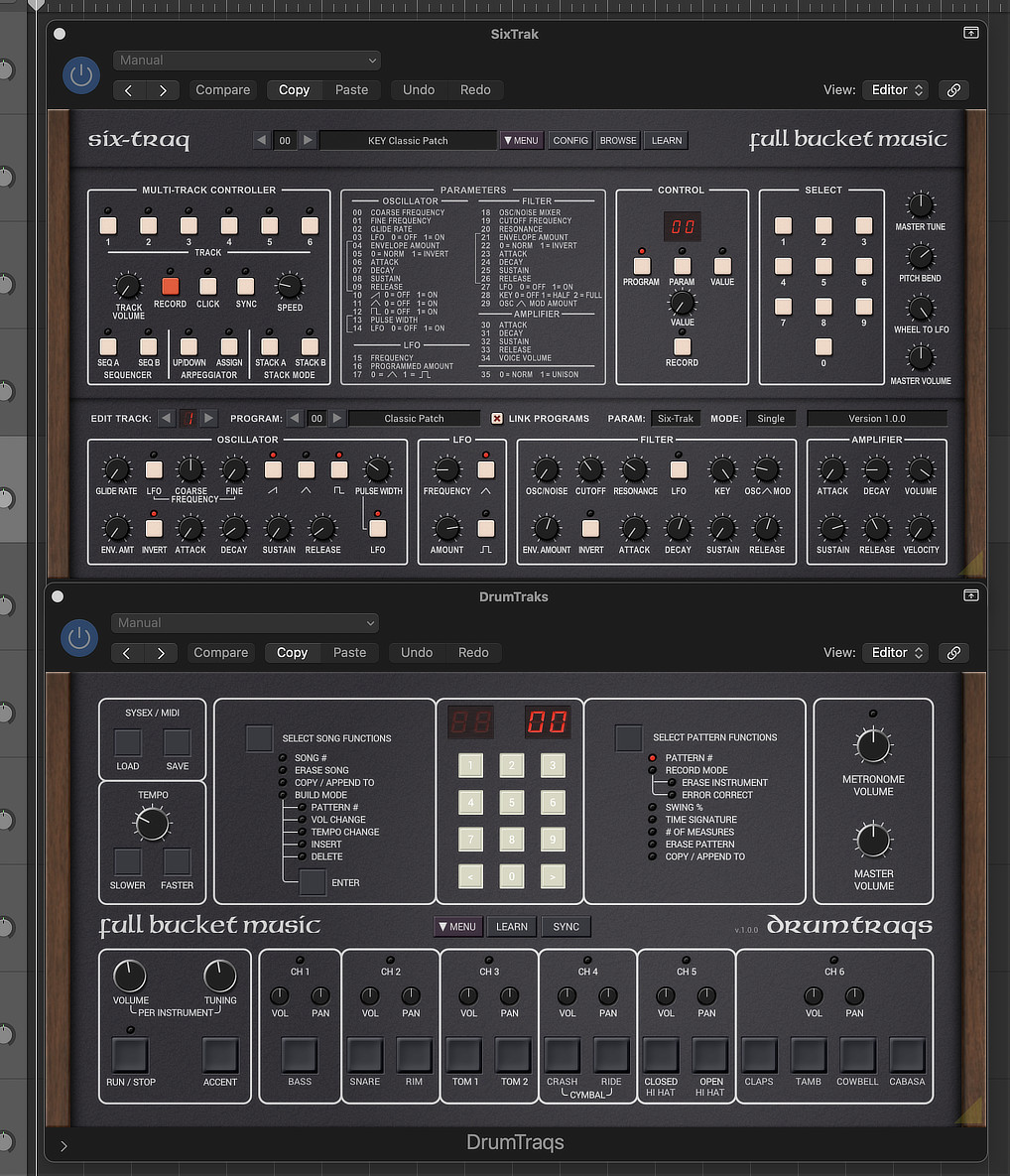Open DrumTraks View Editor dropdown
The width and height of the screenshot is (1010, 1176).
[x=895, y=652]
